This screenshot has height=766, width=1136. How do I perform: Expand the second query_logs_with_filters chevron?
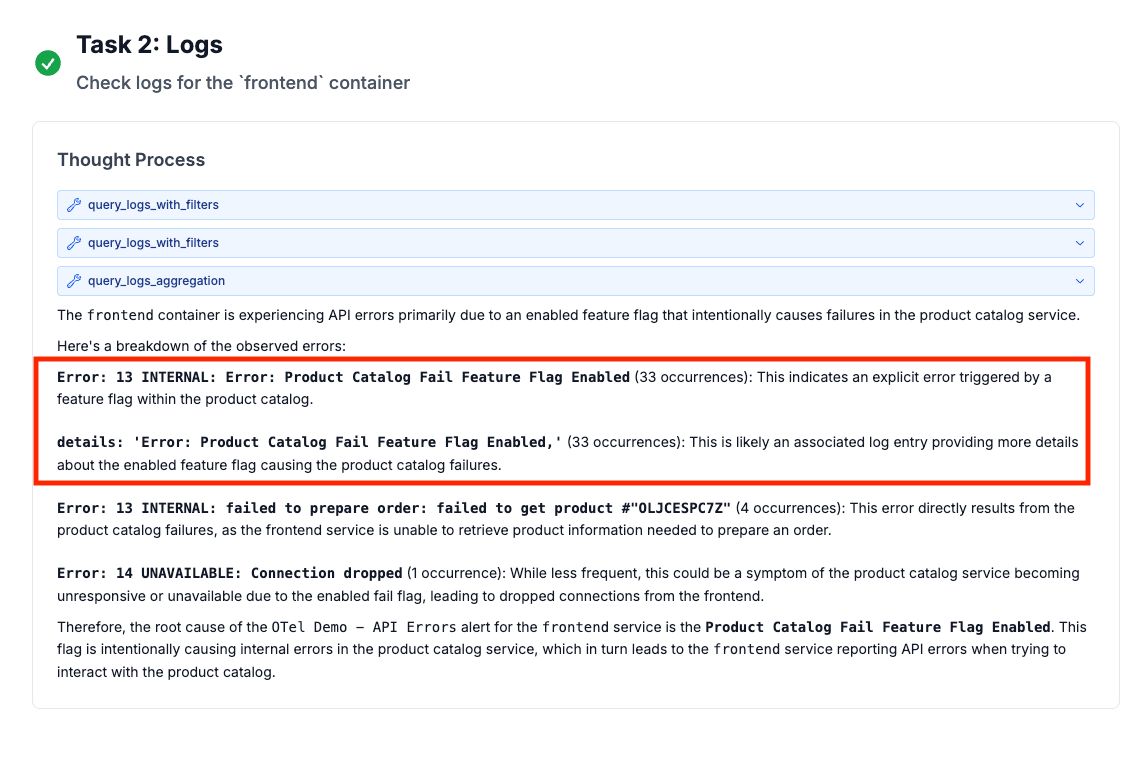[x=1079, y=243]
